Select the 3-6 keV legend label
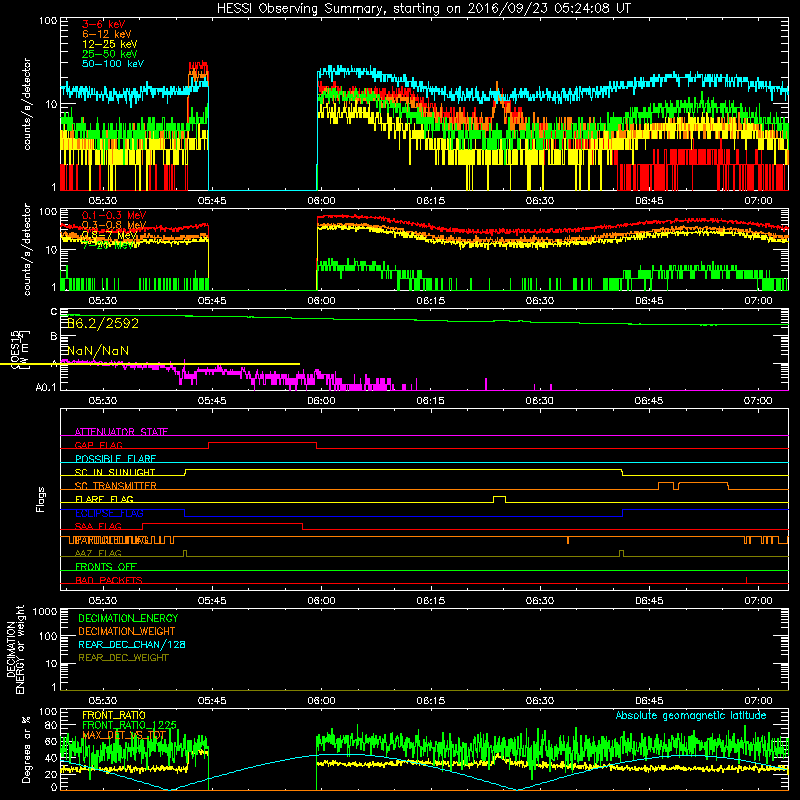This screenshot has height=800, width=800. 103,24
